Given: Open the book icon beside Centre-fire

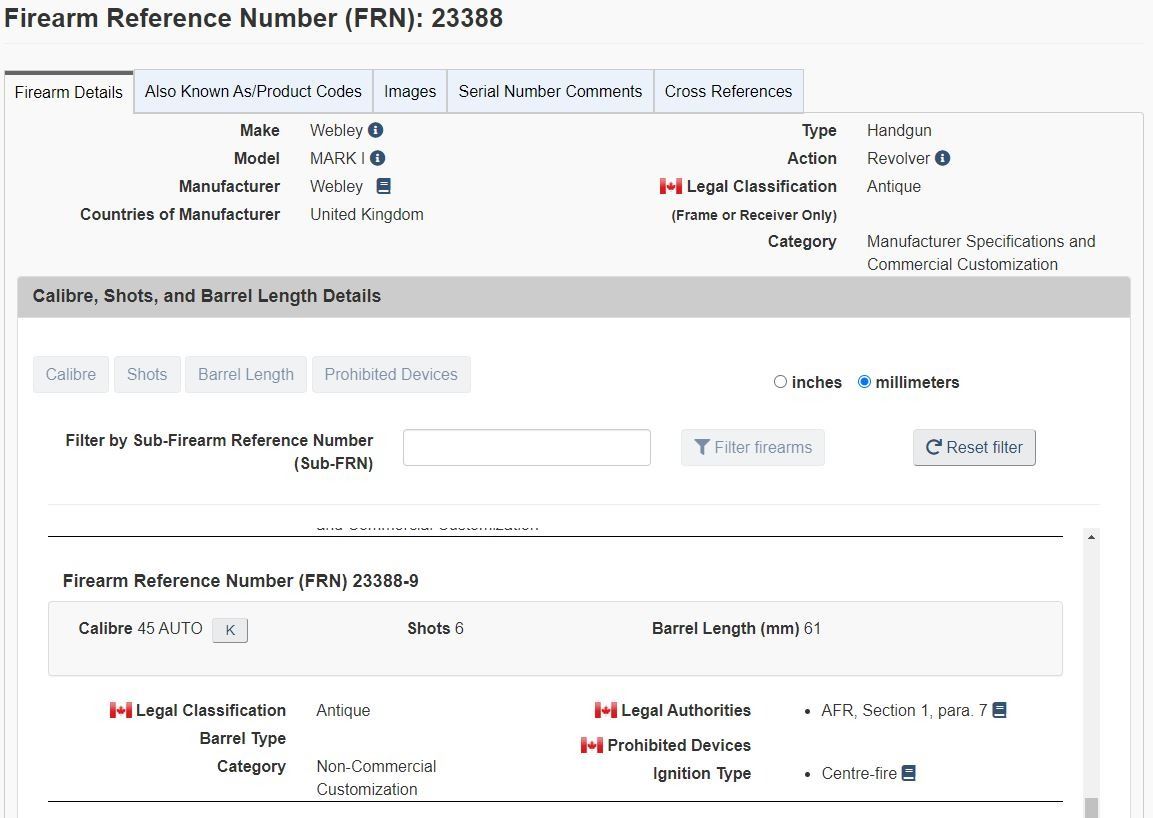Looking at the screenshot, I should click(x=909, y=773).
